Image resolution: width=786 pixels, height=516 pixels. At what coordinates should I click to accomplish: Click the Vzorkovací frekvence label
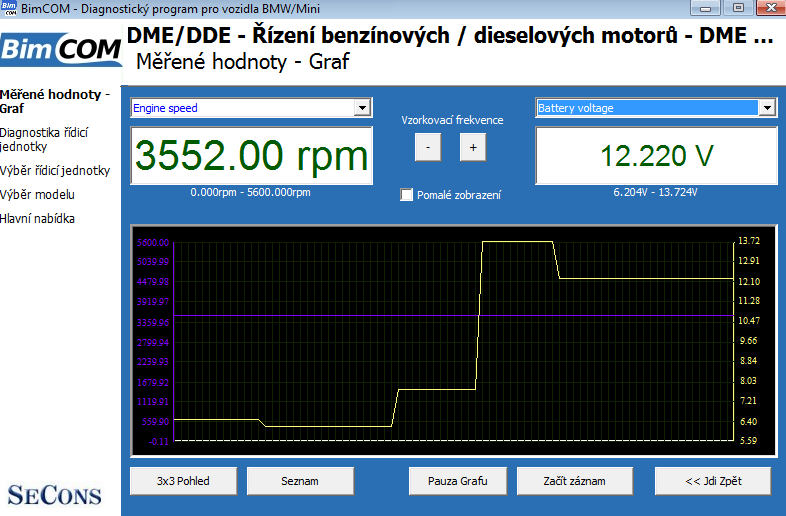[452, 120]
